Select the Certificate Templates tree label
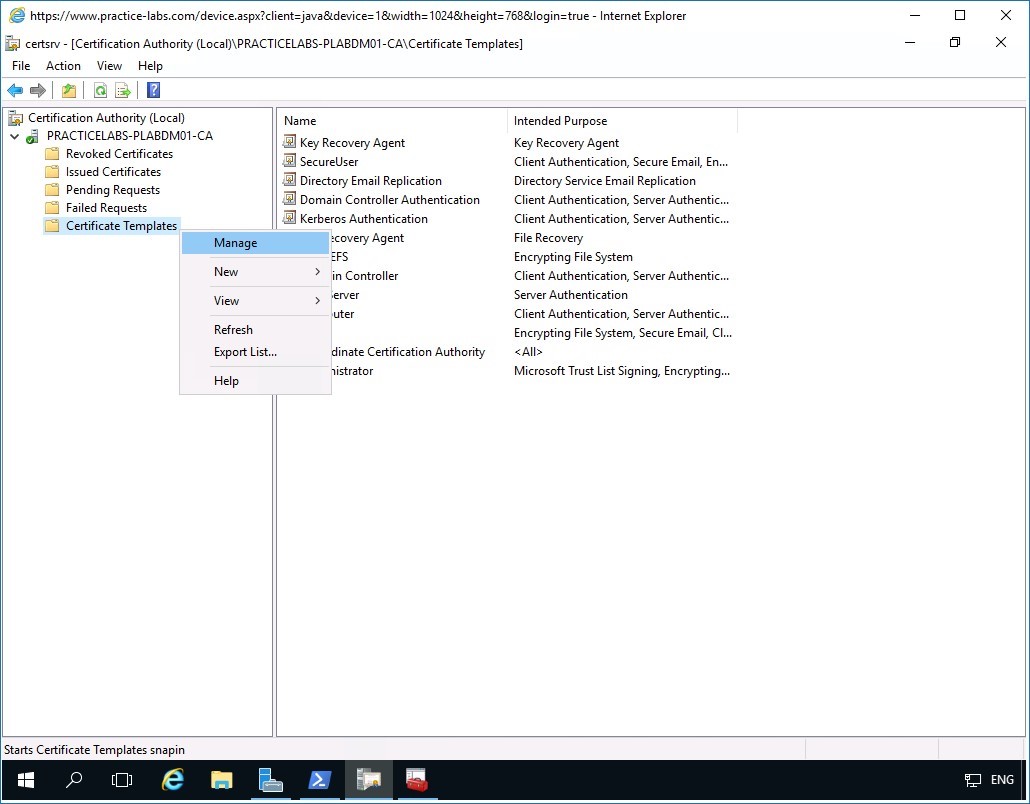1030x804 pixels. [x=122, y=226]
